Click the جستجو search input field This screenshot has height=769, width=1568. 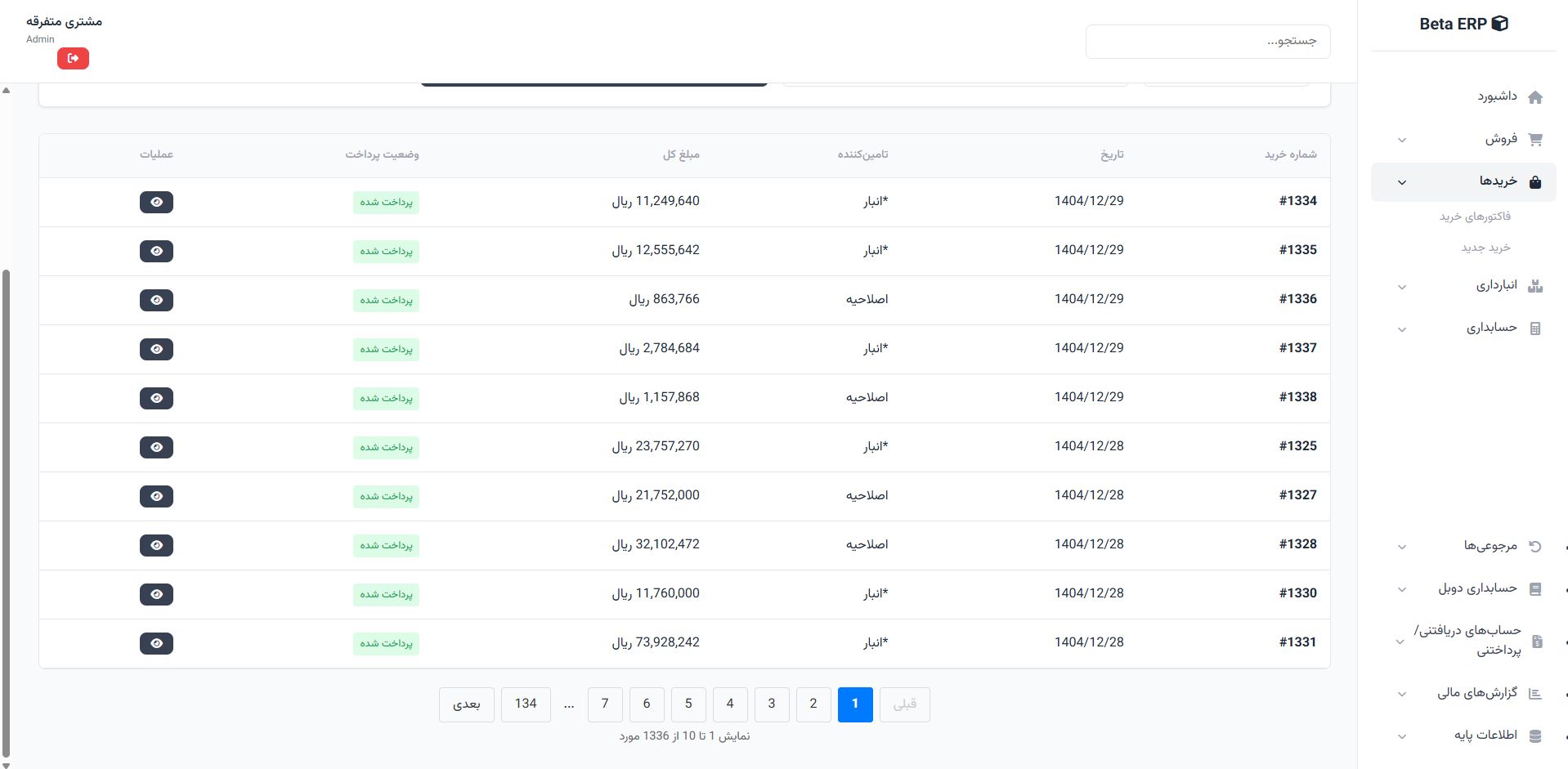coord(1208,42)
